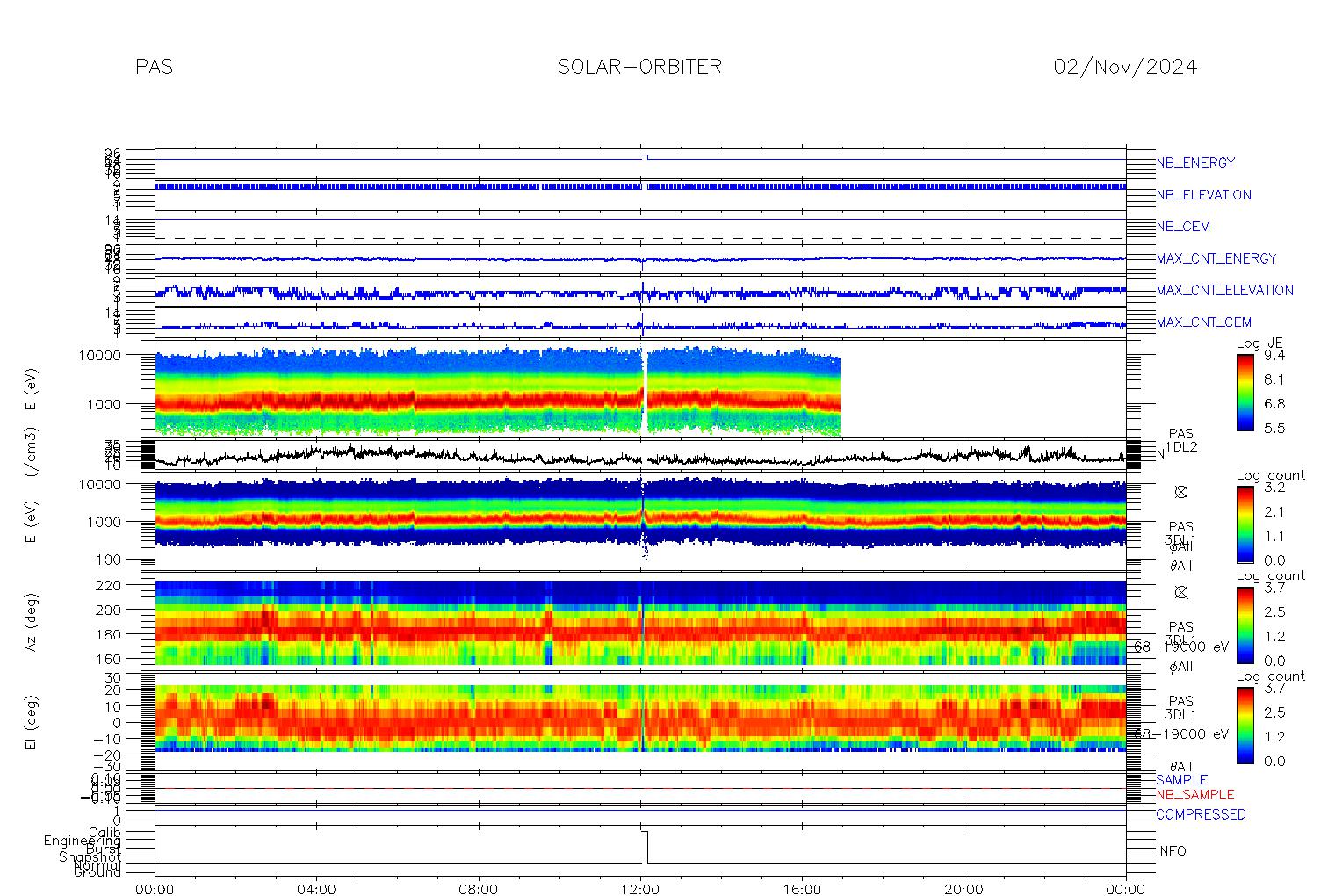Image resolution: width=1328 pixels, height=896 pixels.
Task: Click the 9.4 value on Log JE scale
Action: pyautogui.click(x=1274, y=356)
